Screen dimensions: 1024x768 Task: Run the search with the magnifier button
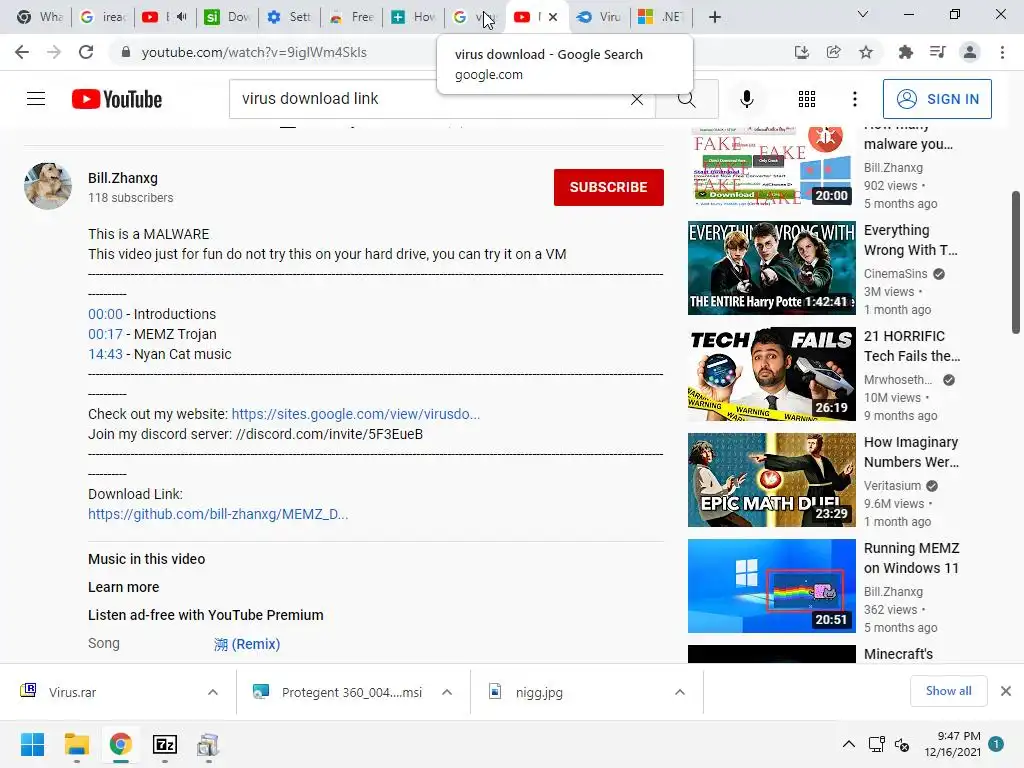pos(686,99)
